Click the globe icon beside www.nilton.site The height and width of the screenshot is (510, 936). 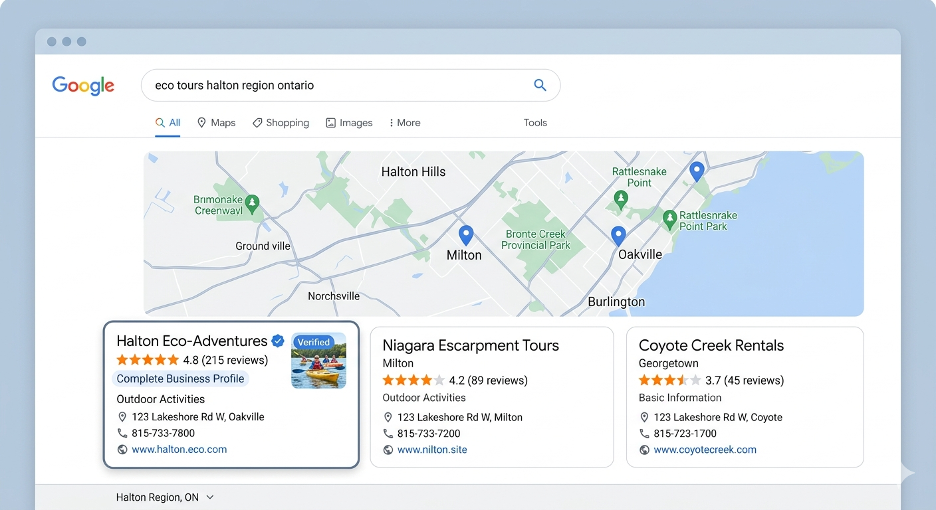point(388,450)
